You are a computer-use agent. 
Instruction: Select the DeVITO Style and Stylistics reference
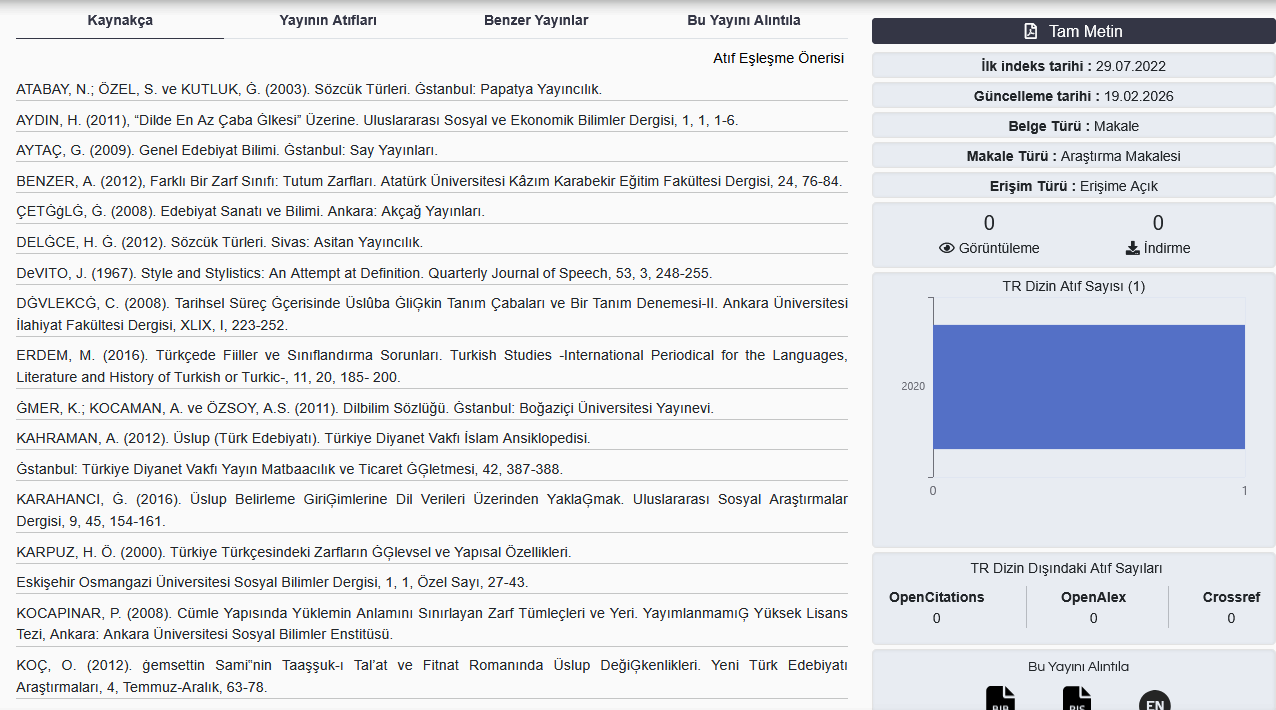(x=364, y=273)
